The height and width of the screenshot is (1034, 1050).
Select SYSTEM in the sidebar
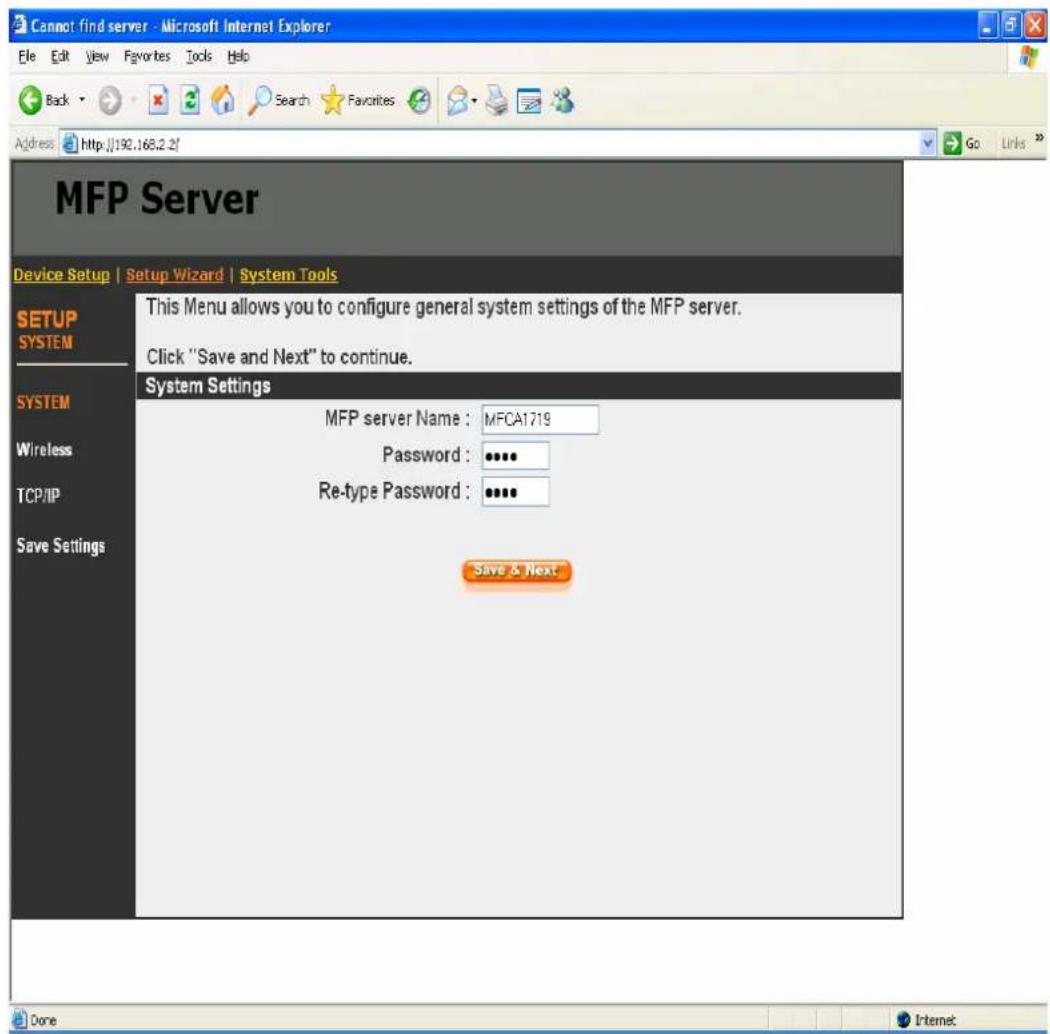[43, 402]
